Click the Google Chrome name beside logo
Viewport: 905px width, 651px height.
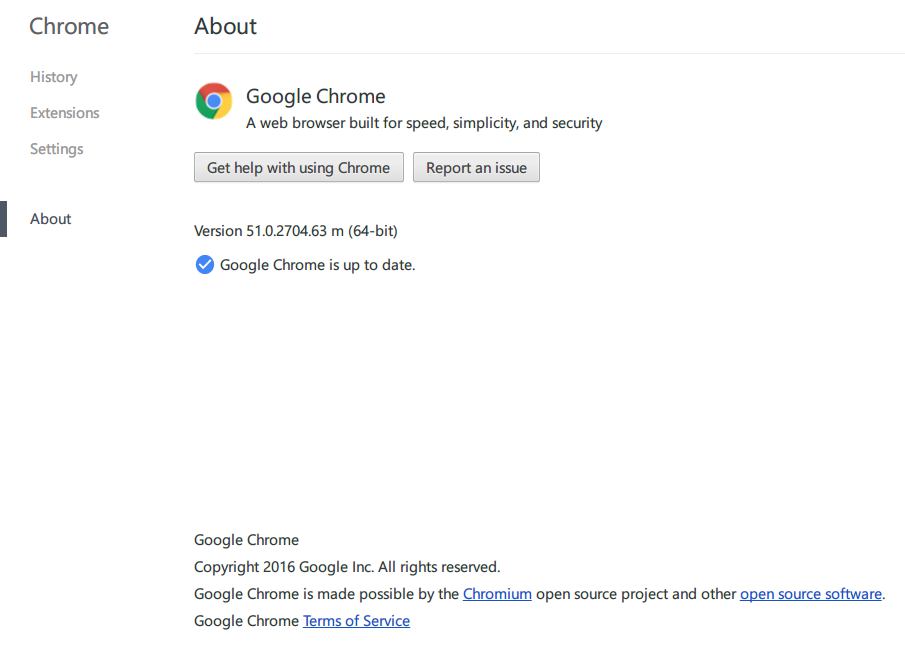tap(315, 97)
